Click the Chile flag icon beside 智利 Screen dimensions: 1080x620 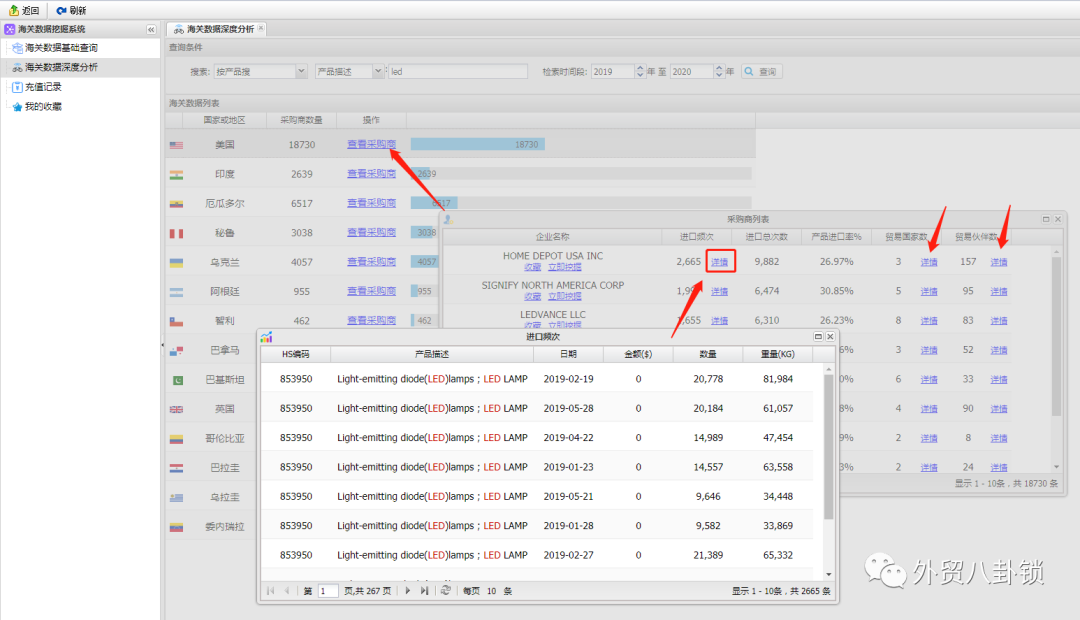click(176, 322)
